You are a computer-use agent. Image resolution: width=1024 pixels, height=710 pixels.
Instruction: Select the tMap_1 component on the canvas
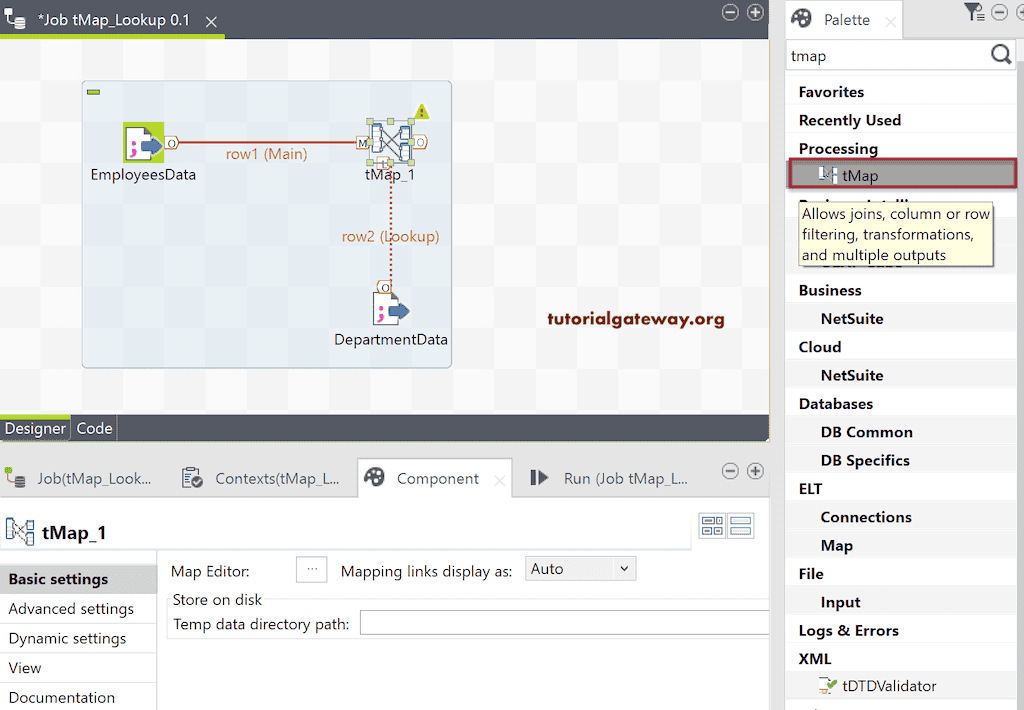coord(391,141)
